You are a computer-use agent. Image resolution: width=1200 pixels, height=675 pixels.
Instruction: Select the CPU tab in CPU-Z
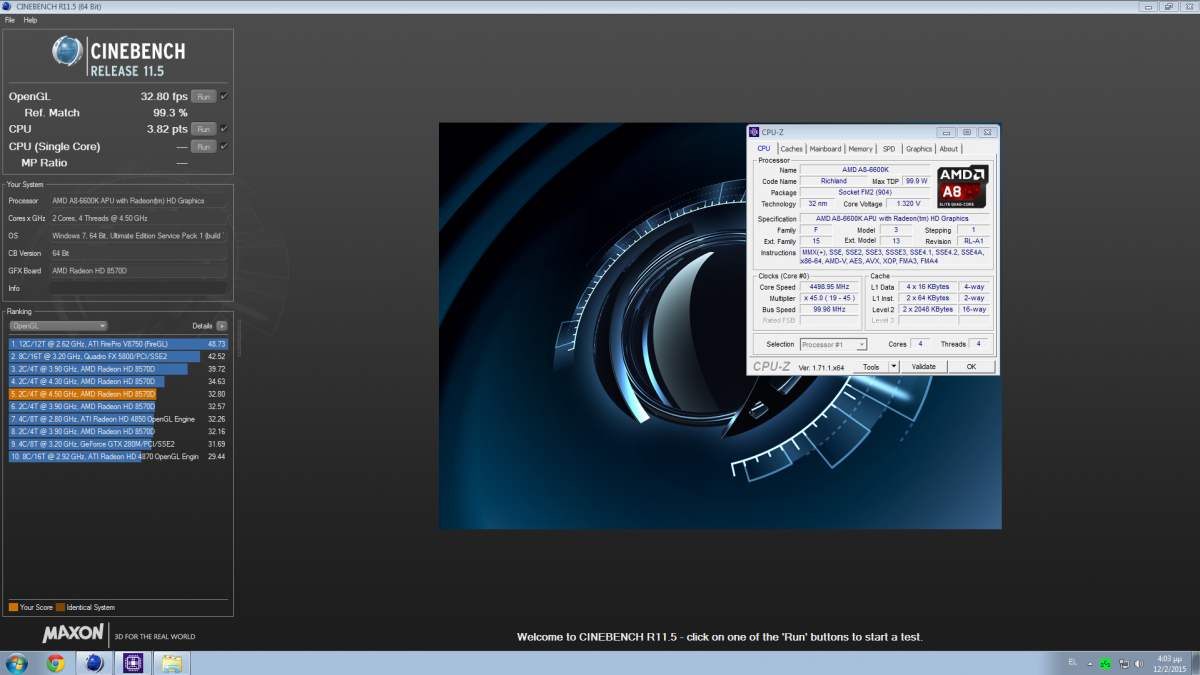point(764,148)
